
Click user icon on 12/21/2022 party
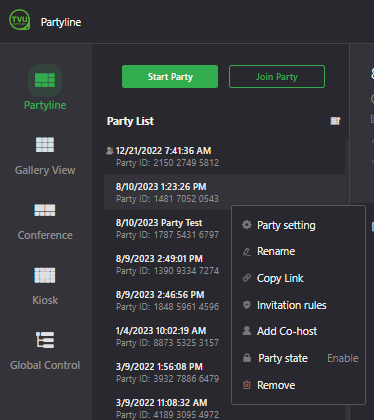[x=110, y=151]
